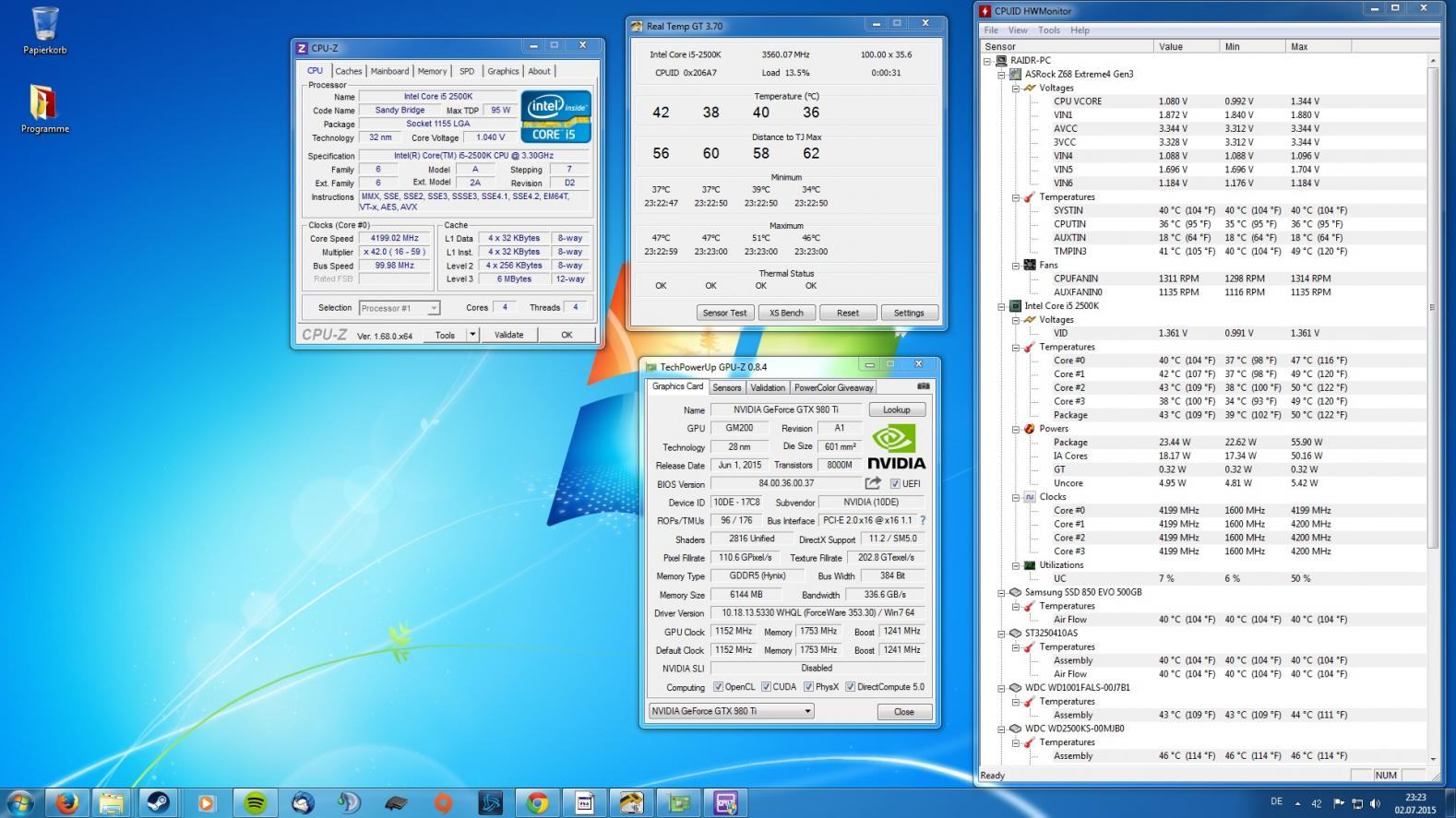Open the Tools menu in HWMonitor
Viewport: 1456px width, 818px height.
(x=1049, y=30)
